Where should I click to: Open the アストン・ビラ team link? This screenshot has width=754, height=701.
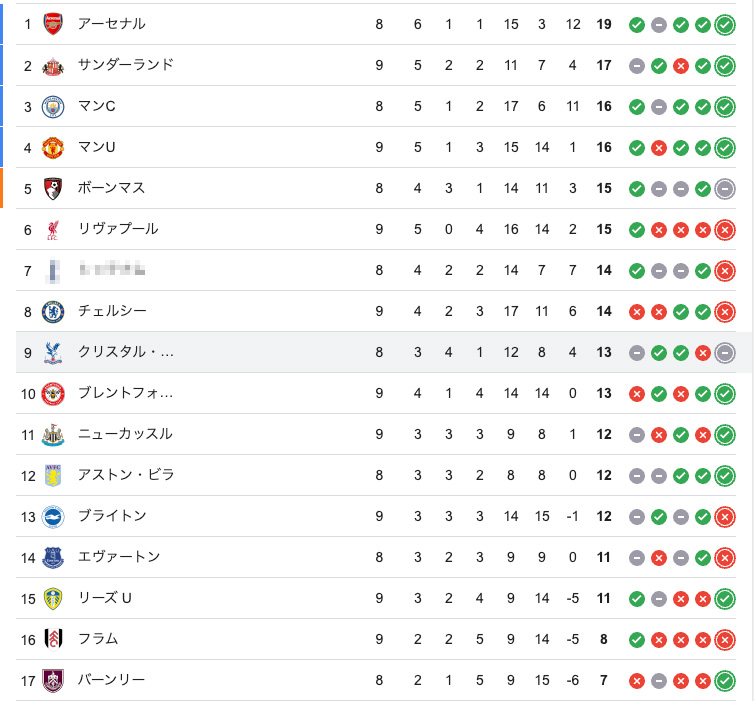(x=126, y=475)
